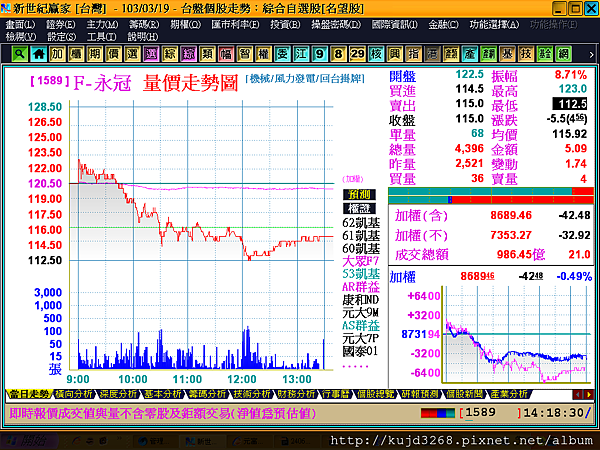The image size is (600, 450).
Task: Click the 權 toolbar icon
Action: tap(263, 54)
